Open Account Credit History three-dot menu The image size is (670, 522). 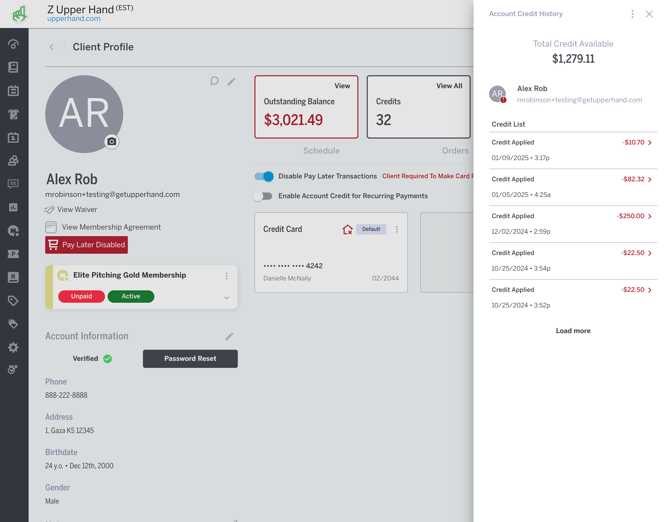coord(632,14)
